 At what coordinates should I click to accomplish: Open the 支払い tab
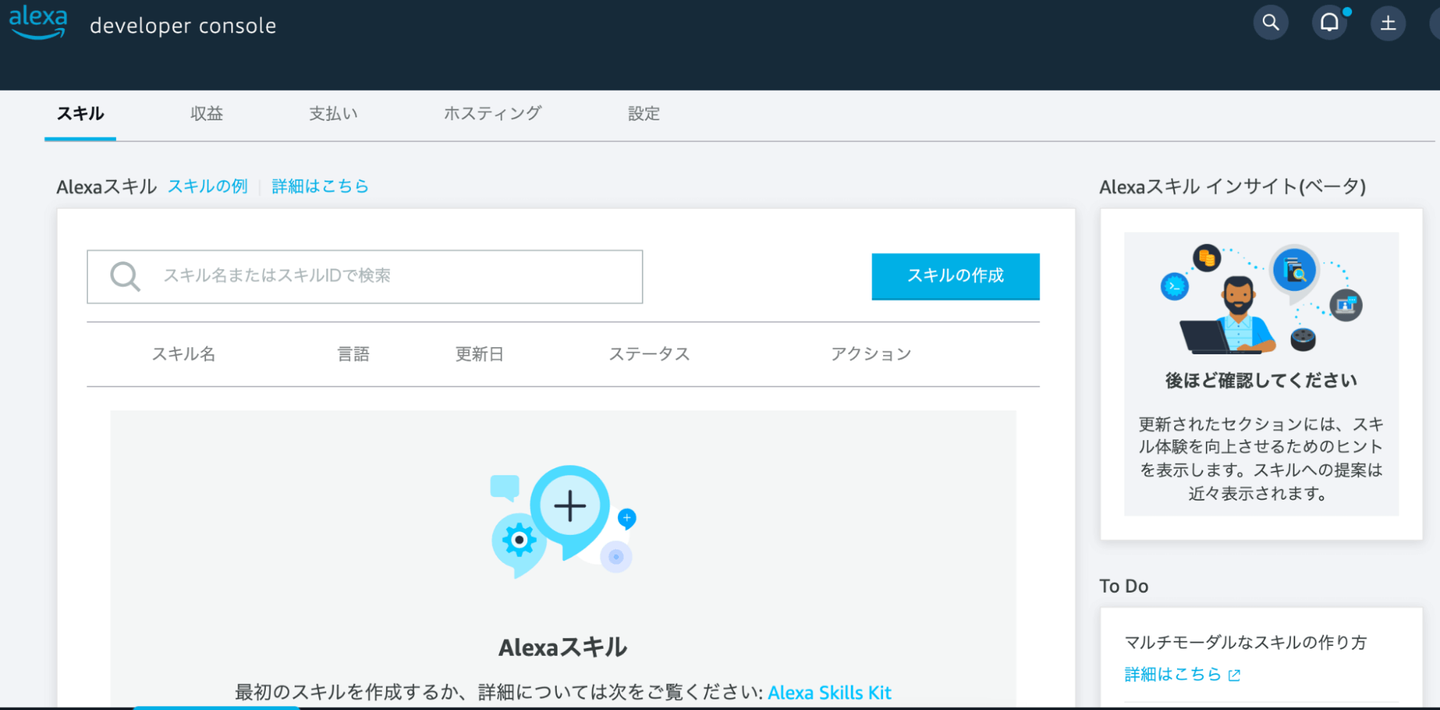click(333, 114)
